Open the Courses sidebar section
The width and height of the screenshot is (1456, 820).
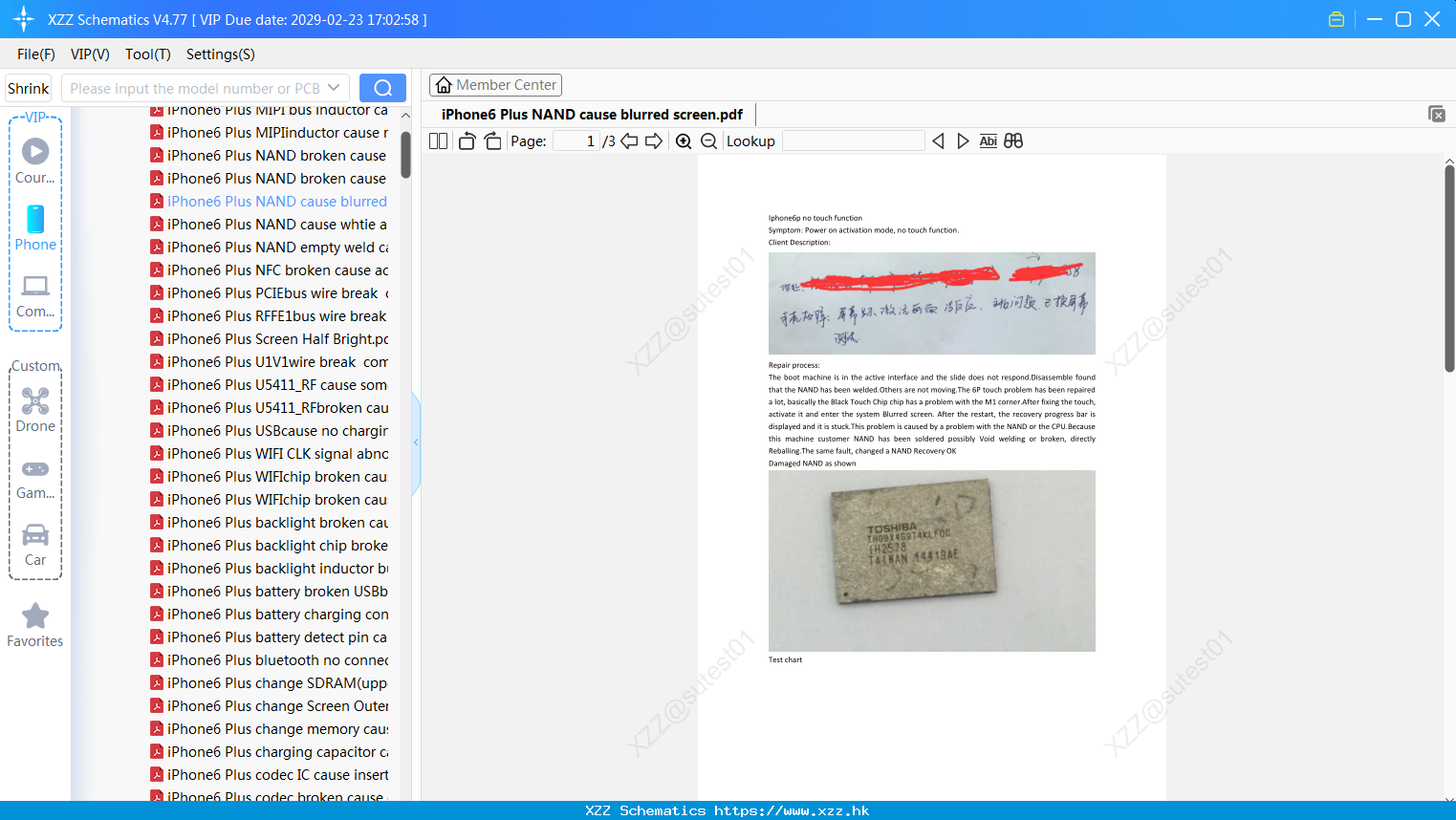tap(35, 161)
